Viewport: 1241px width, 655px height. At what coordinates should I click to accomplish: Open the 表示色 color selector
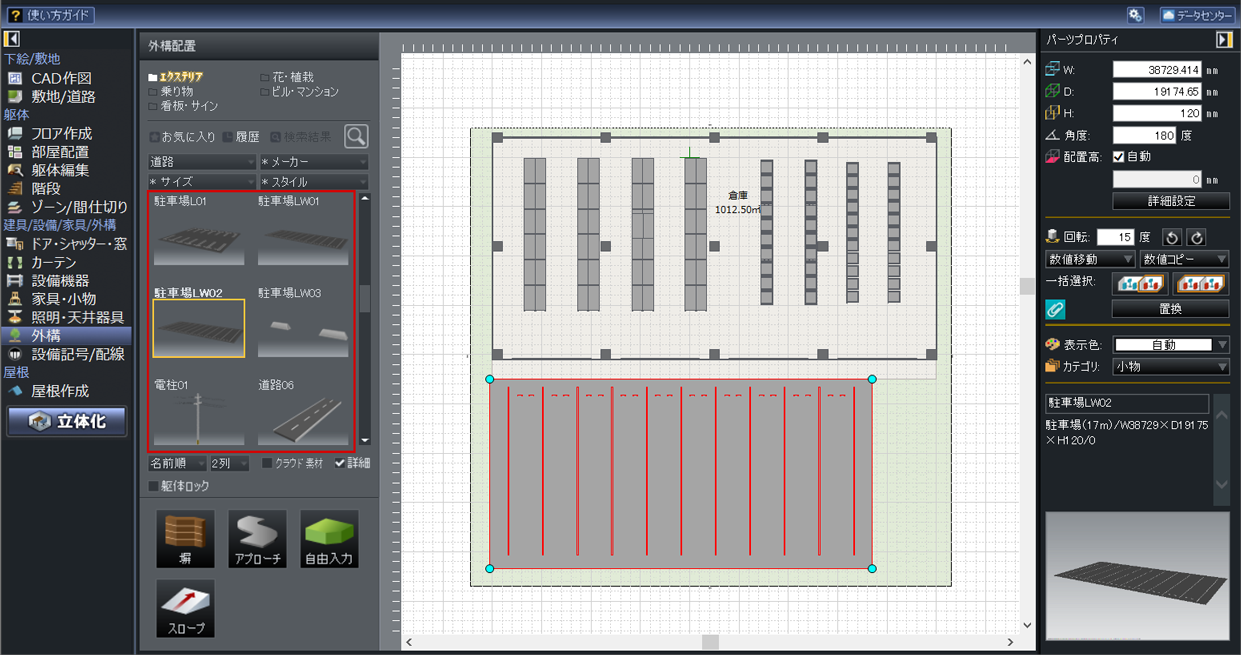pos(1171,345)
